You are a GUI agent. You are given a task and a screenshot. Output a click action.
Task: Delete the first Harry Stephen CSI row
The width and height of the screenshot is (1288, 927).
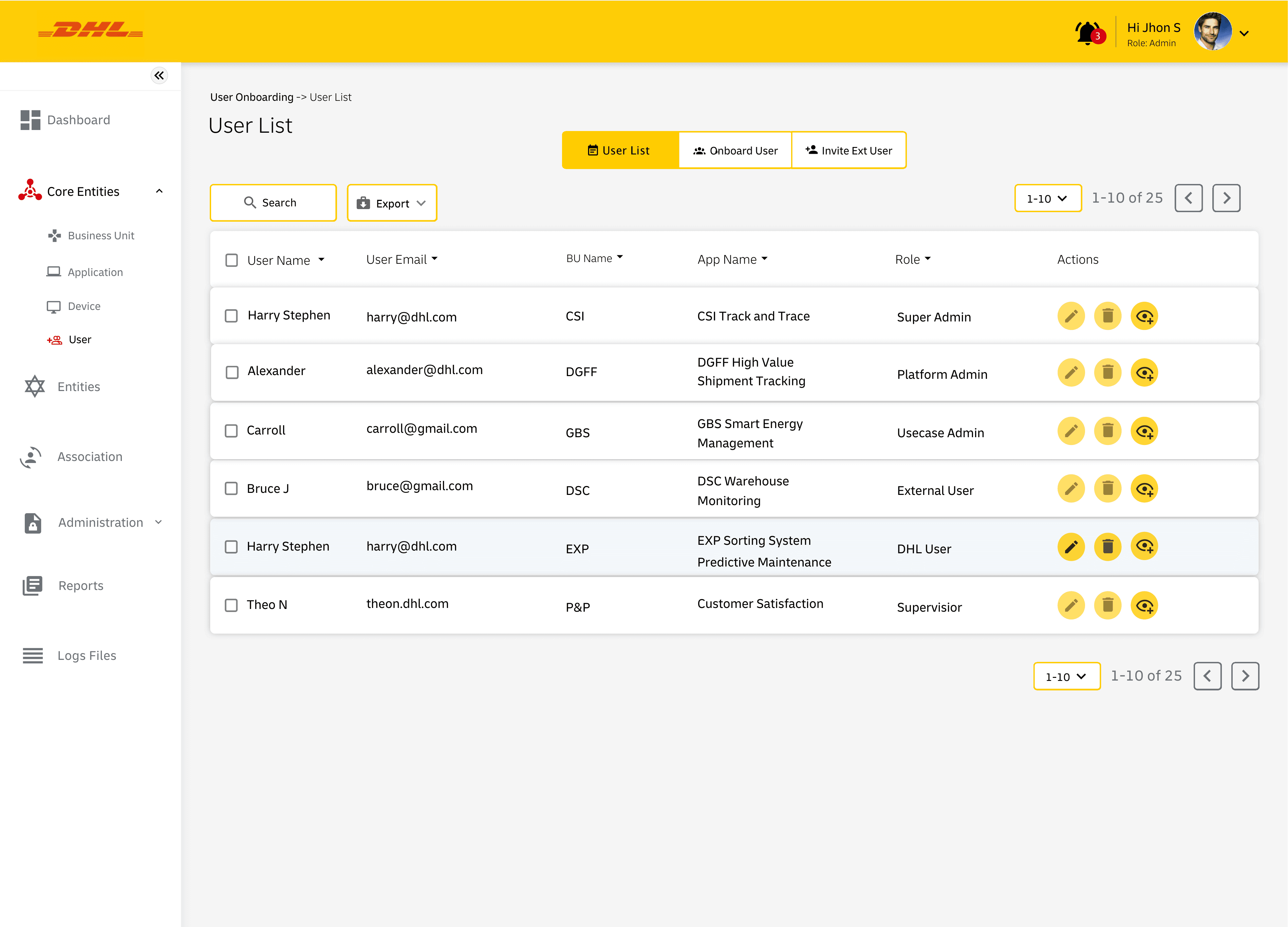coord(1108,316)
